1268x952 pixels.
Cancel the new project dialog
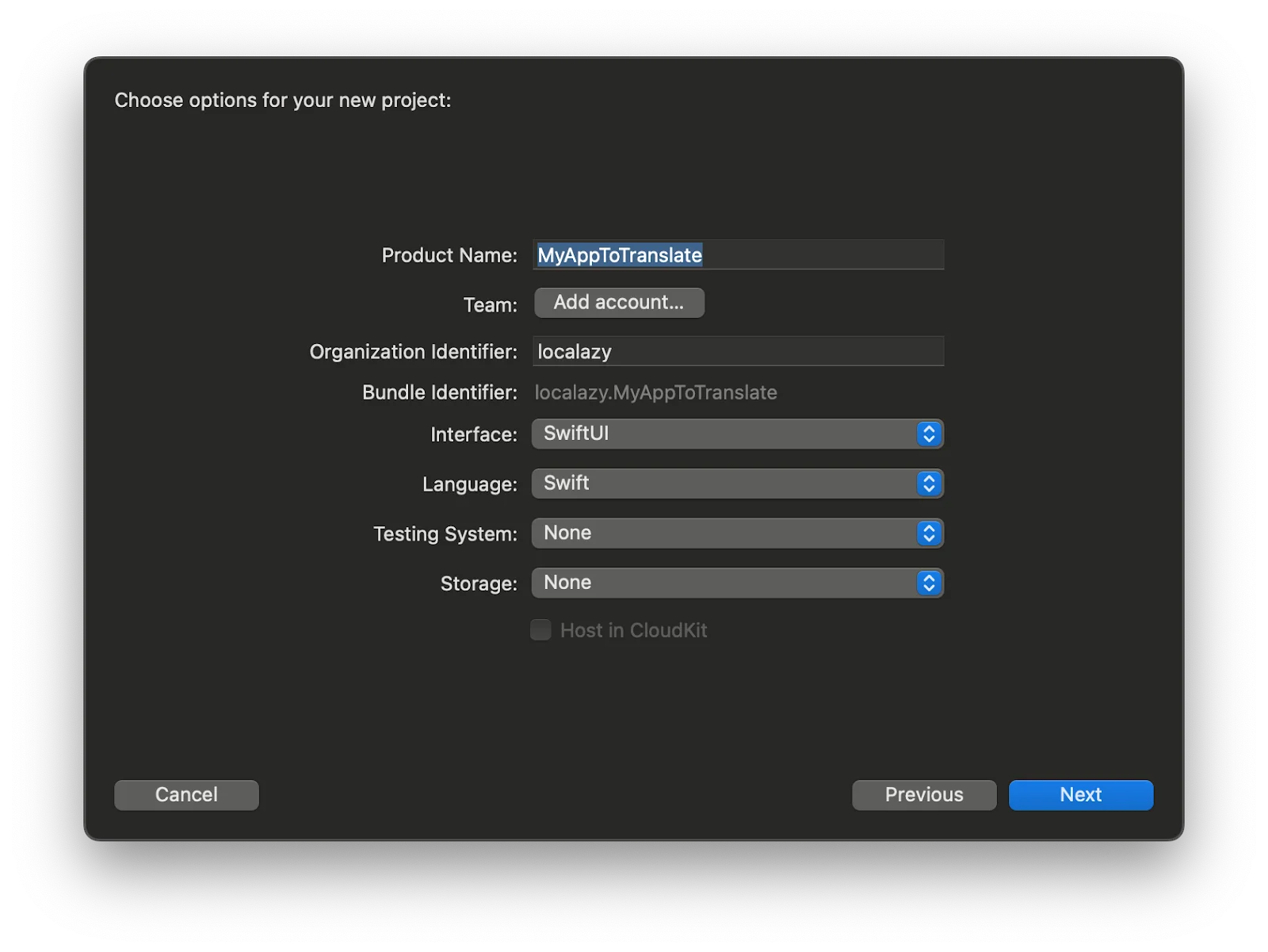(186, 795)
